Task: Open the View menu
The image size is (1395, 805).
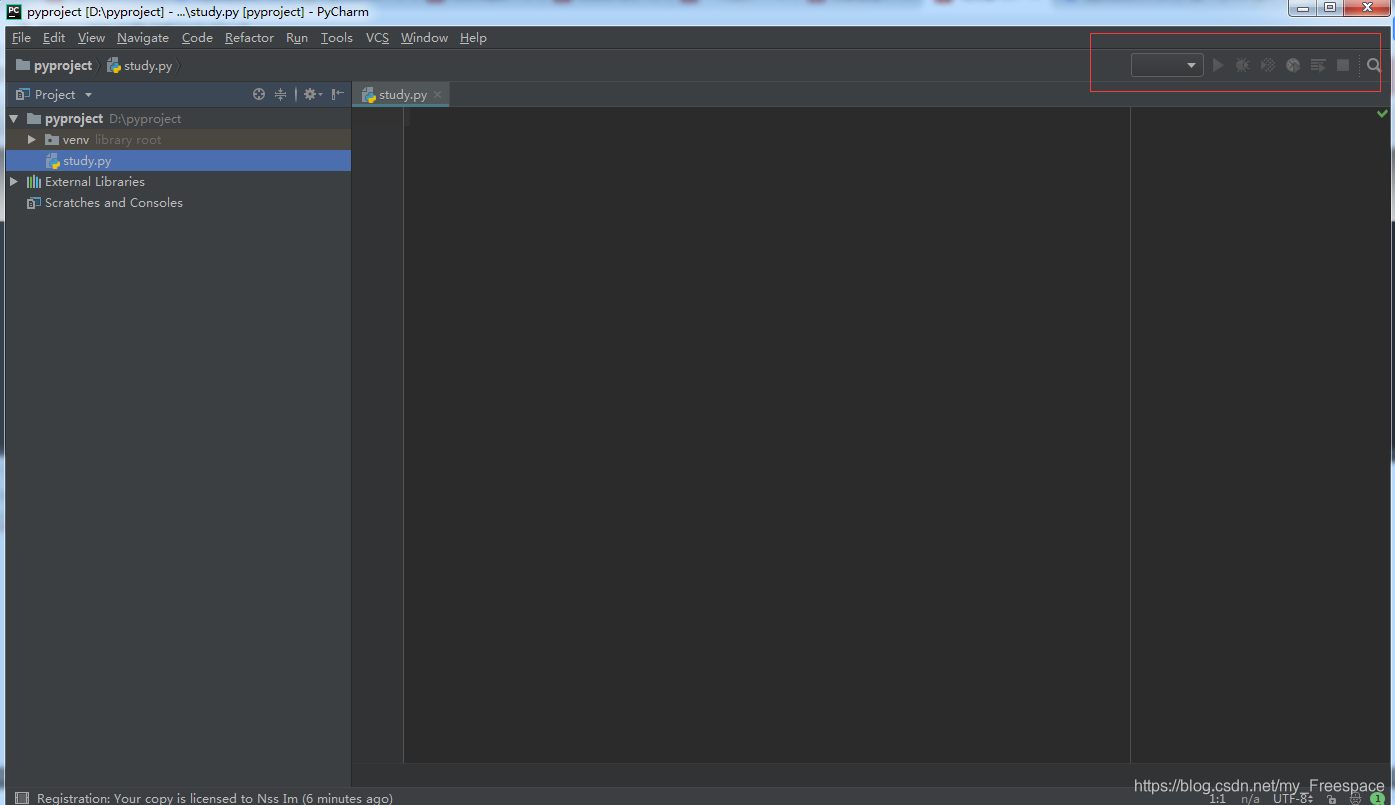Action: (x=91, y=37)
